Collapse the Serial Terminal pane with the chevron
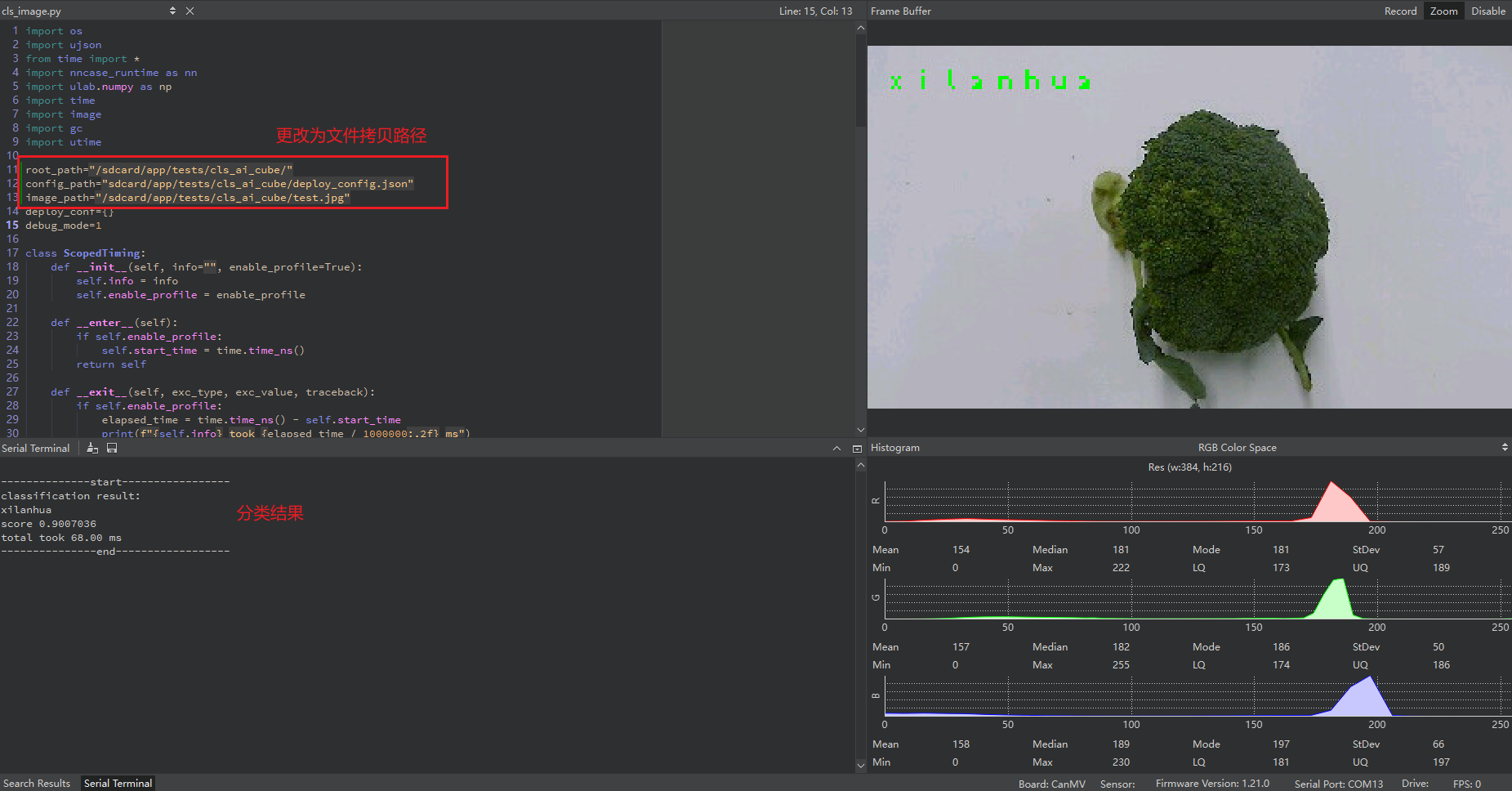The width and height of the screenshot is (1512, 791). [836, 449]
